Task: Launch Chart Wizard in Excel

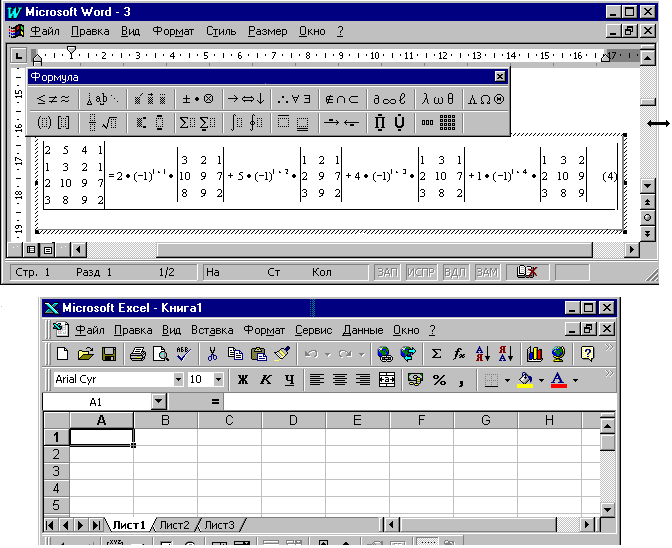Action: 534,354
